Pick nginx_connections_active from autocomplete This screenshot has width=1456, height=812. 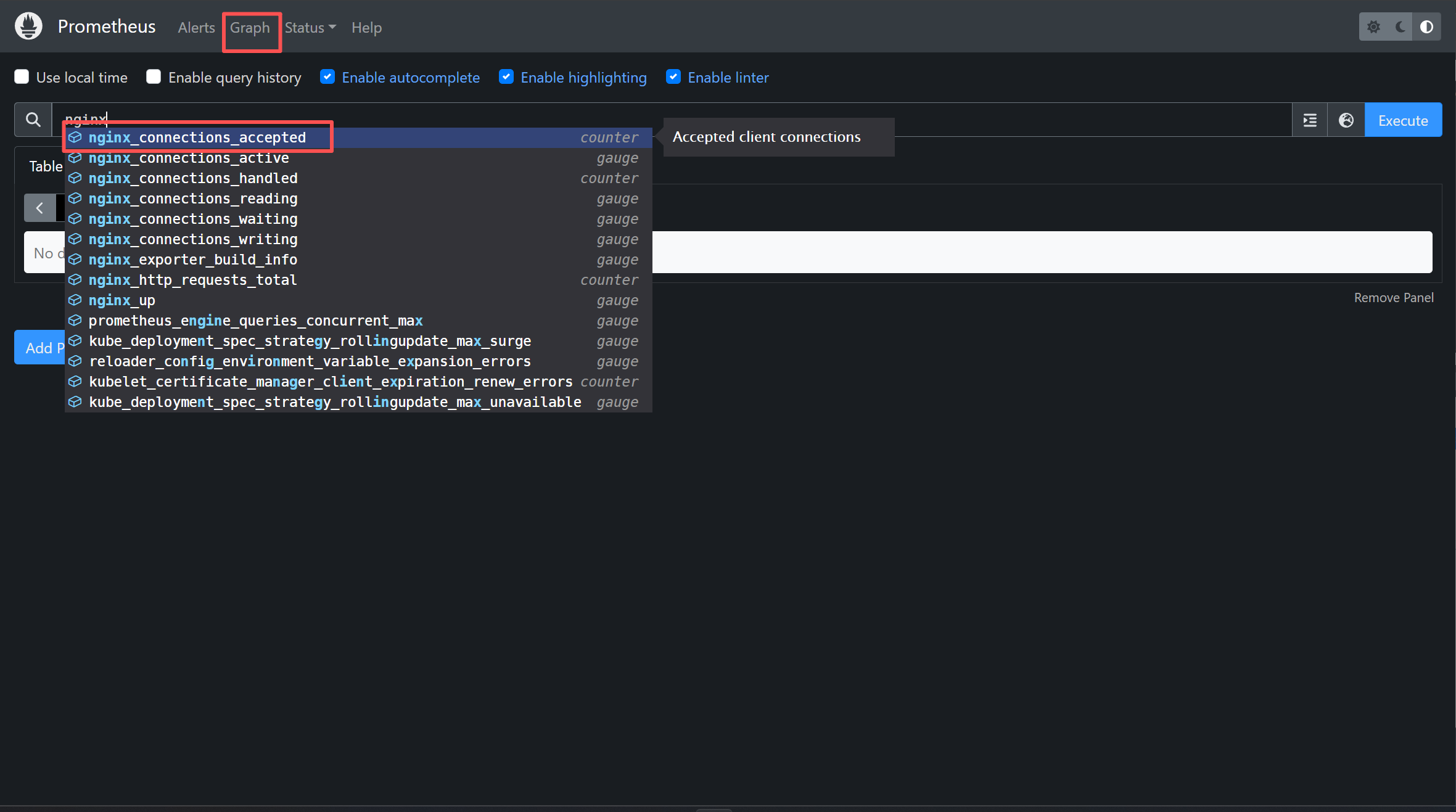click(358, 158)
